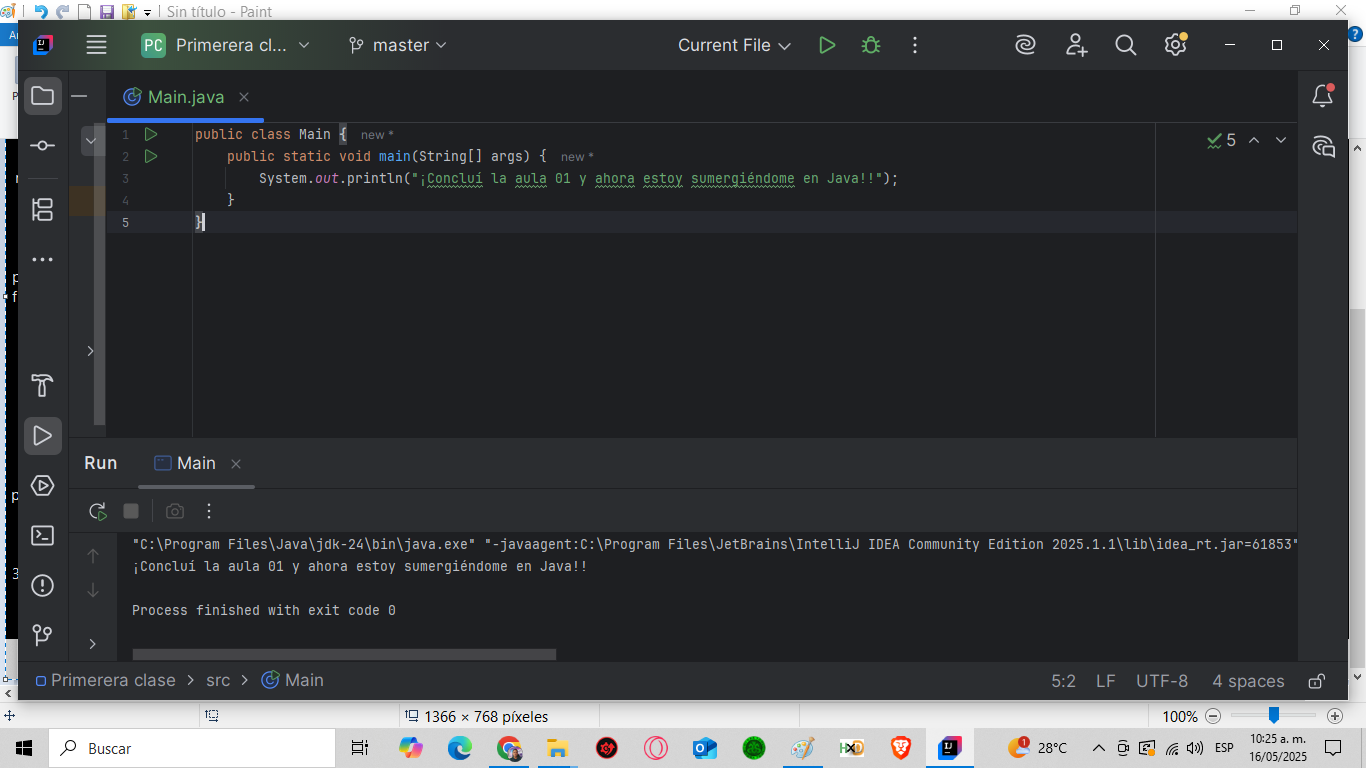Open the Services tool window icon

tap(42, 486)
